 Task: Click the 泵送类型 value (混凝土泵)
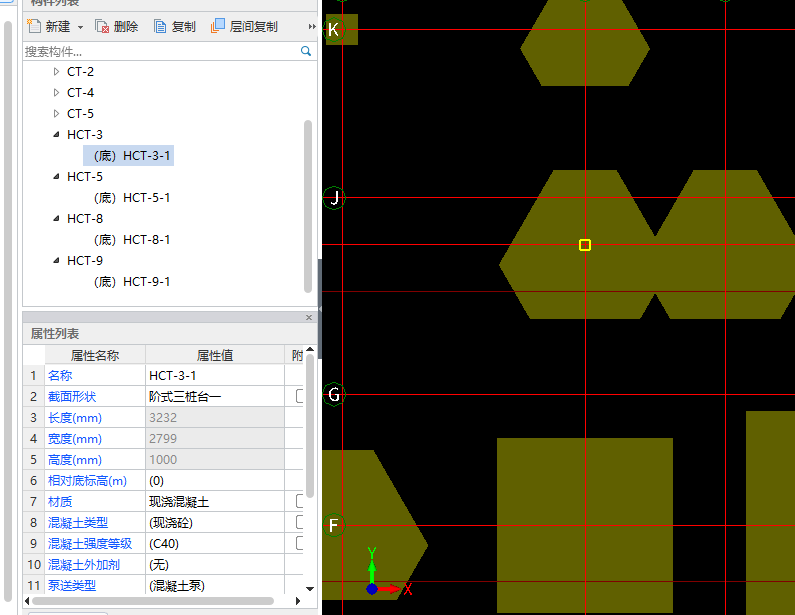pyautogui.click(x=215, y=586)
